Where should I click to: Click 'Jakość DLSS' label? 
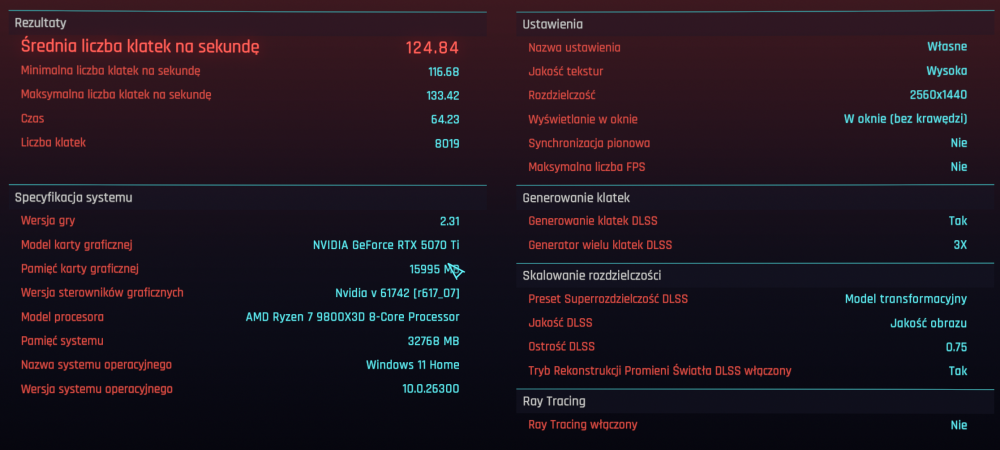(560, 323)
